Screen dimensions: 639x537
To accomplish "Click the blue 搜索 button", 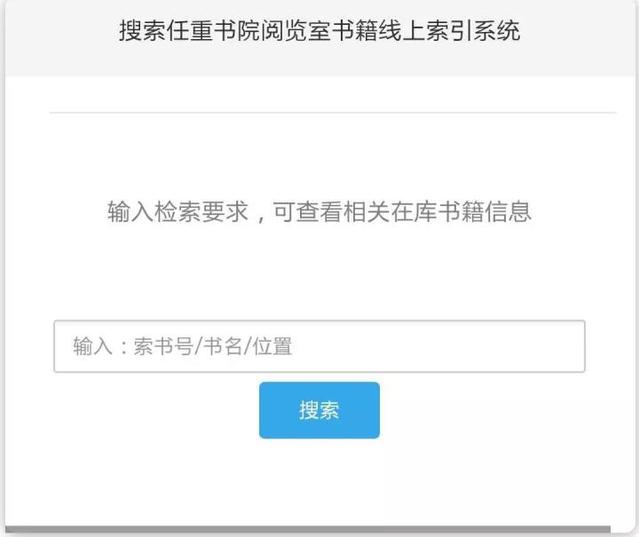I will 319,410.
